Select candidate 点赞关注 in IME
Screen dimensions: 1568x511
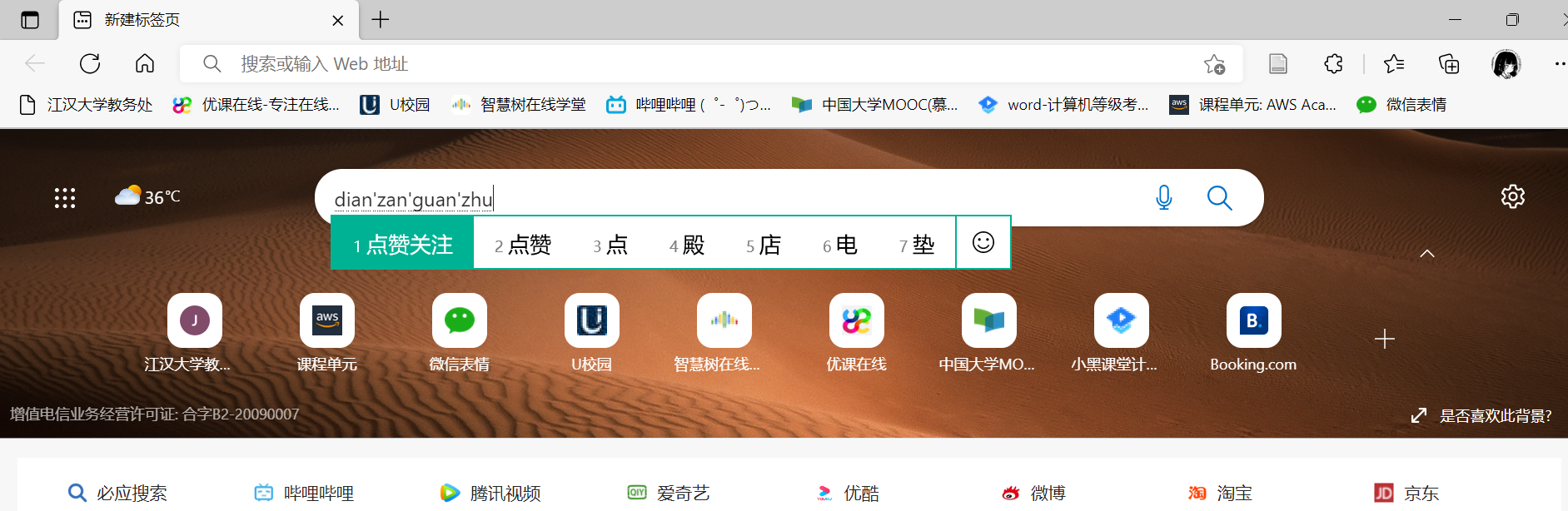402,243
